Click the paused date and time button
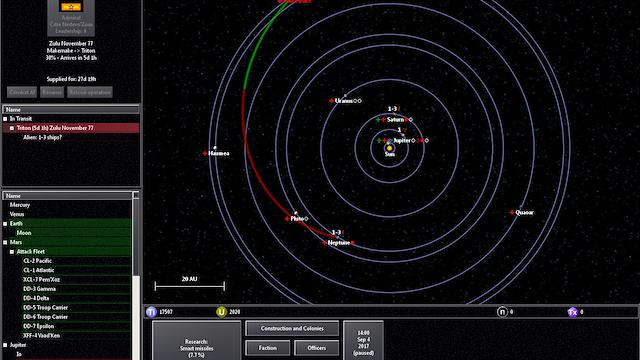This screenshot has height=360, width=640. click(x=363, y=341)
